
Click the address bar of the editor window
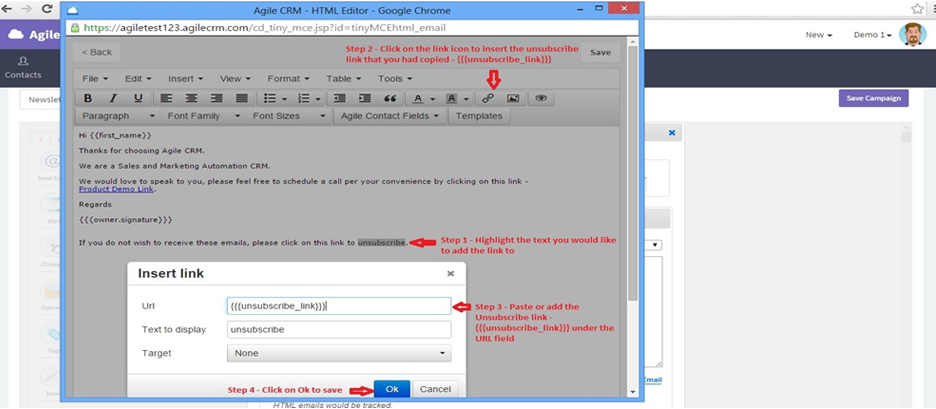pyautogui.click(x=352, y=28)
